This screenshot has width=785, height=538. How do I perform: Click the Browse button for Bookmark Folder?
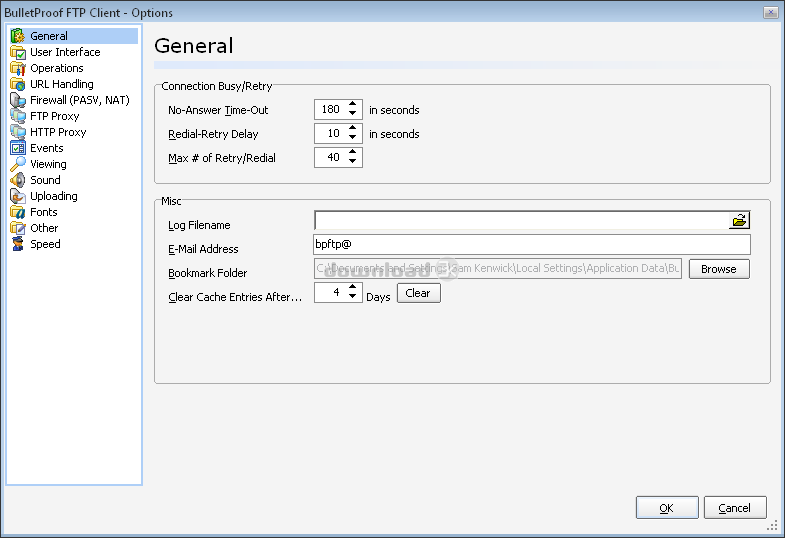(719, 269)
